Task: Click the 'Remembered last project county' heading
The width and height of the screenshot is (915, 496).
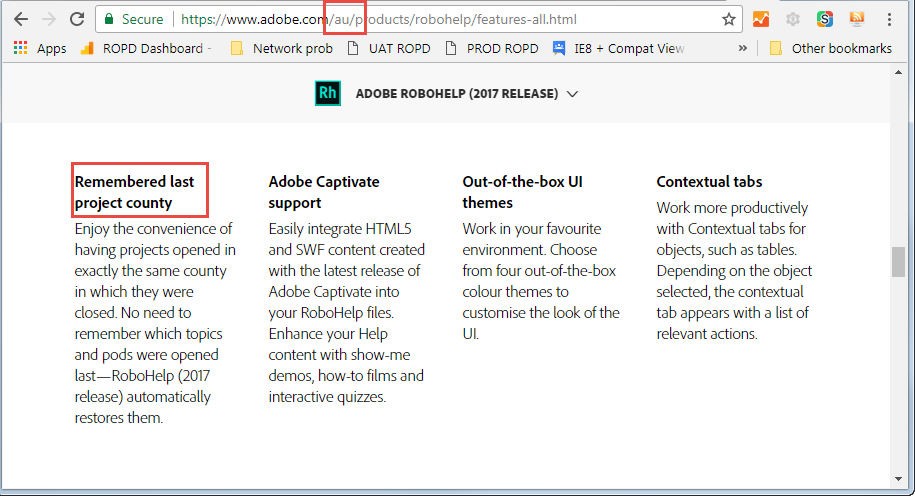Action: (x=134, y=192)
